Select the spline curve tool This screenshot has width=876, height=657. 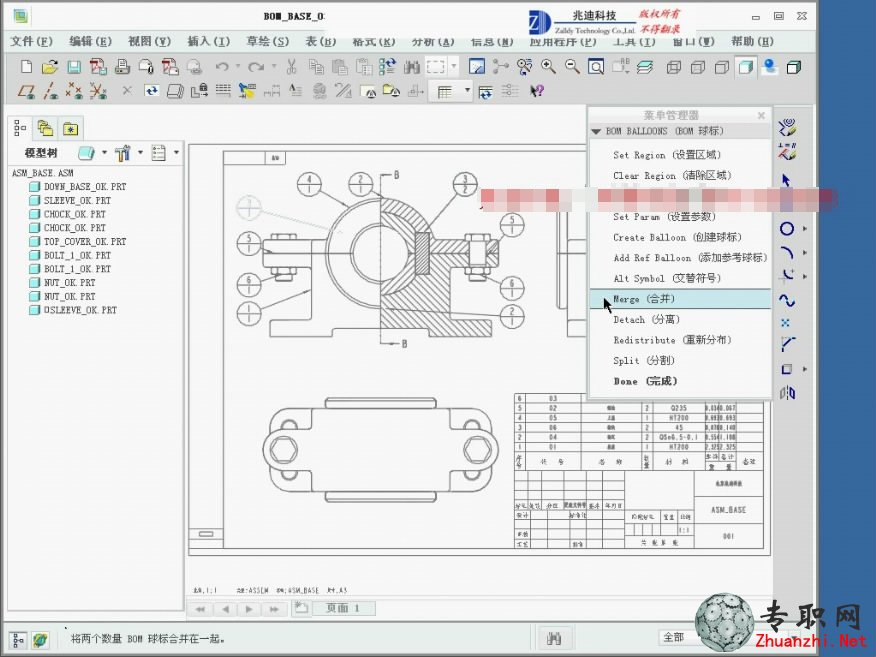[x=787, y=301]
